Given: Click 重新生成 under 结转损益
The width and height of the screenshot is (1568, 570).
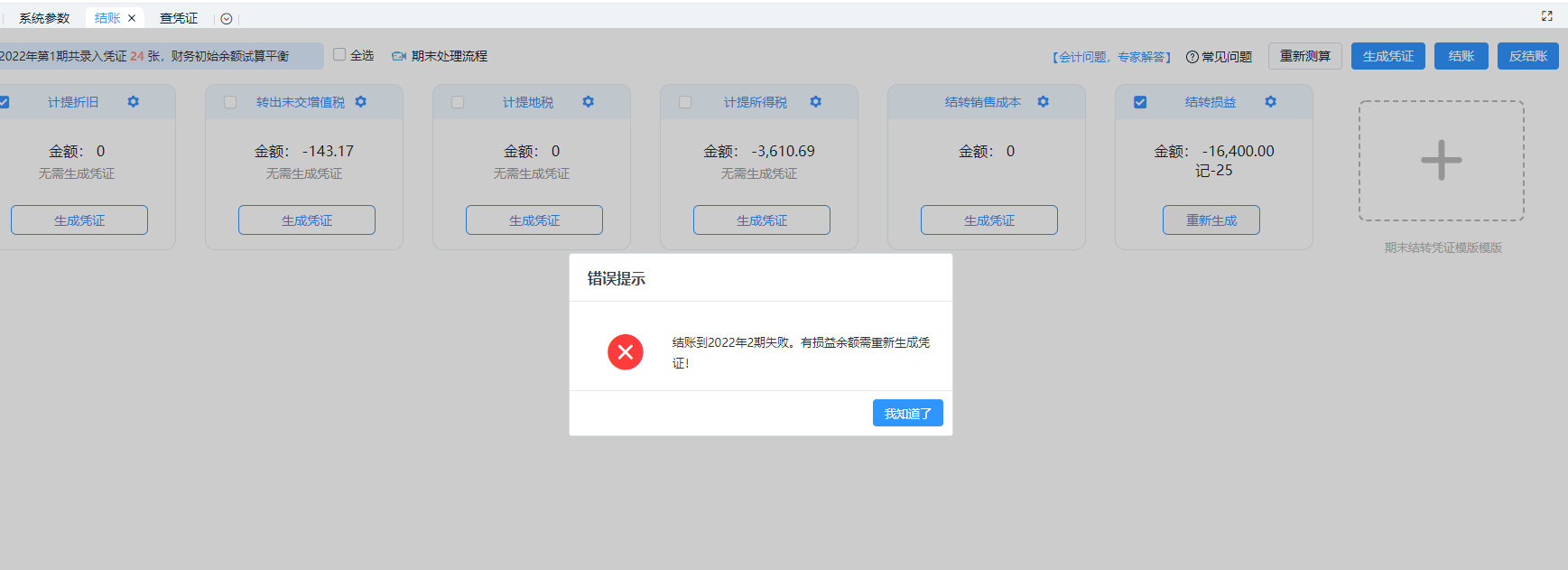Looking at the screenshot, I should point(1211,220).
